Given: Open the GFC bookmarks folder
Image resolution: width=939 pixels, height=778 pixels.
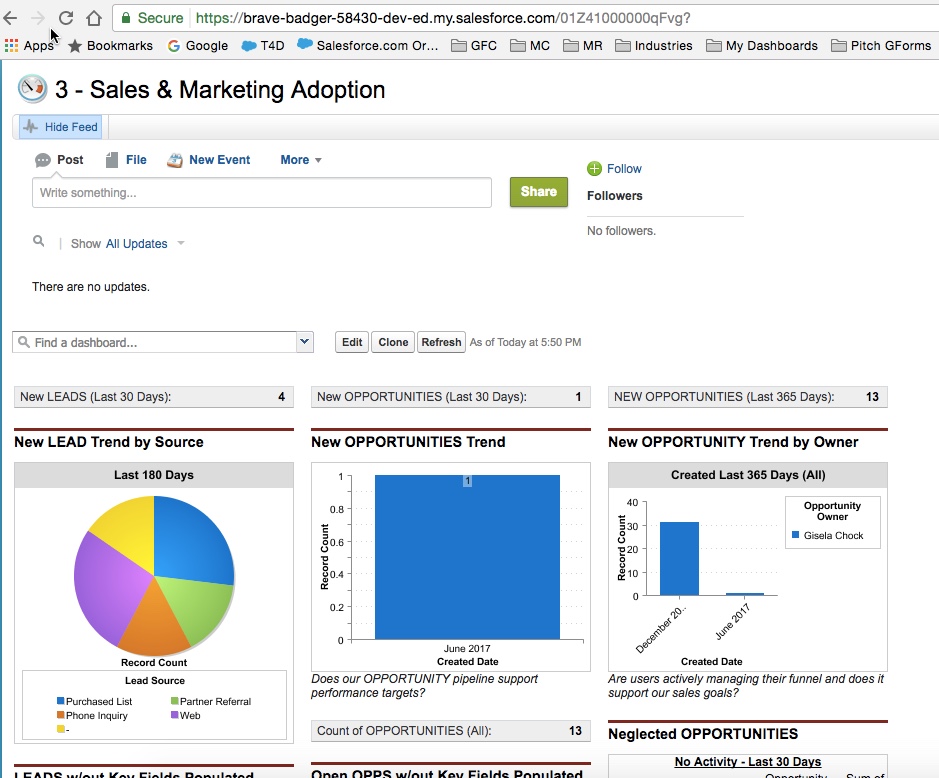Looking at the screenshot, I should pos(474,45).
